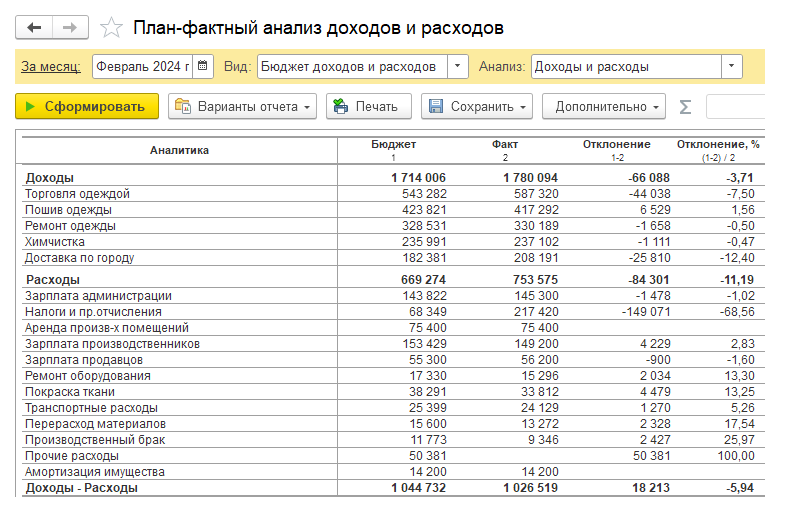
Task: Open the 'Вид' dropdown arrow
Action: coord(458,66)
